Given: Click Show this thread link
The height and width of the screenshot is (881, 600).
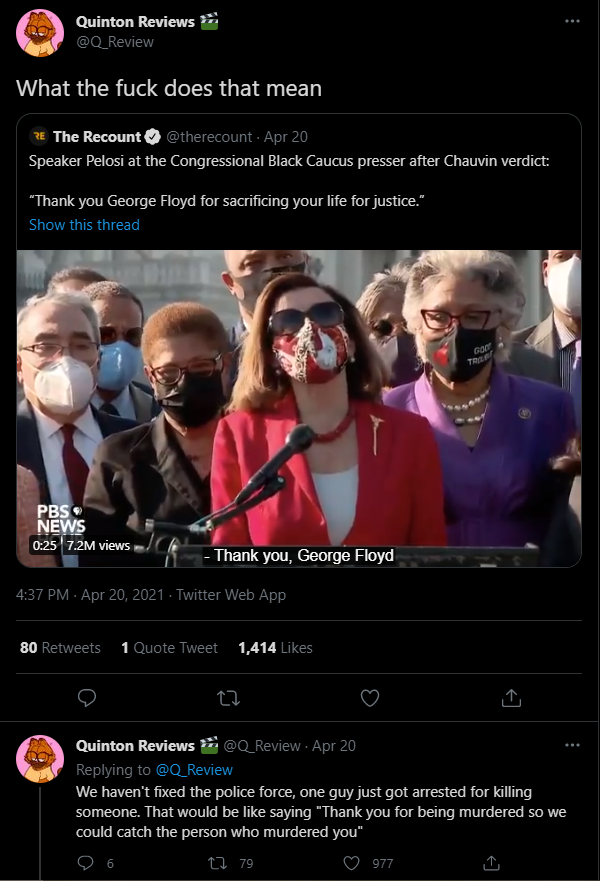Looking at the screenshot, I should pyautogui.click(x=84, y=225).
